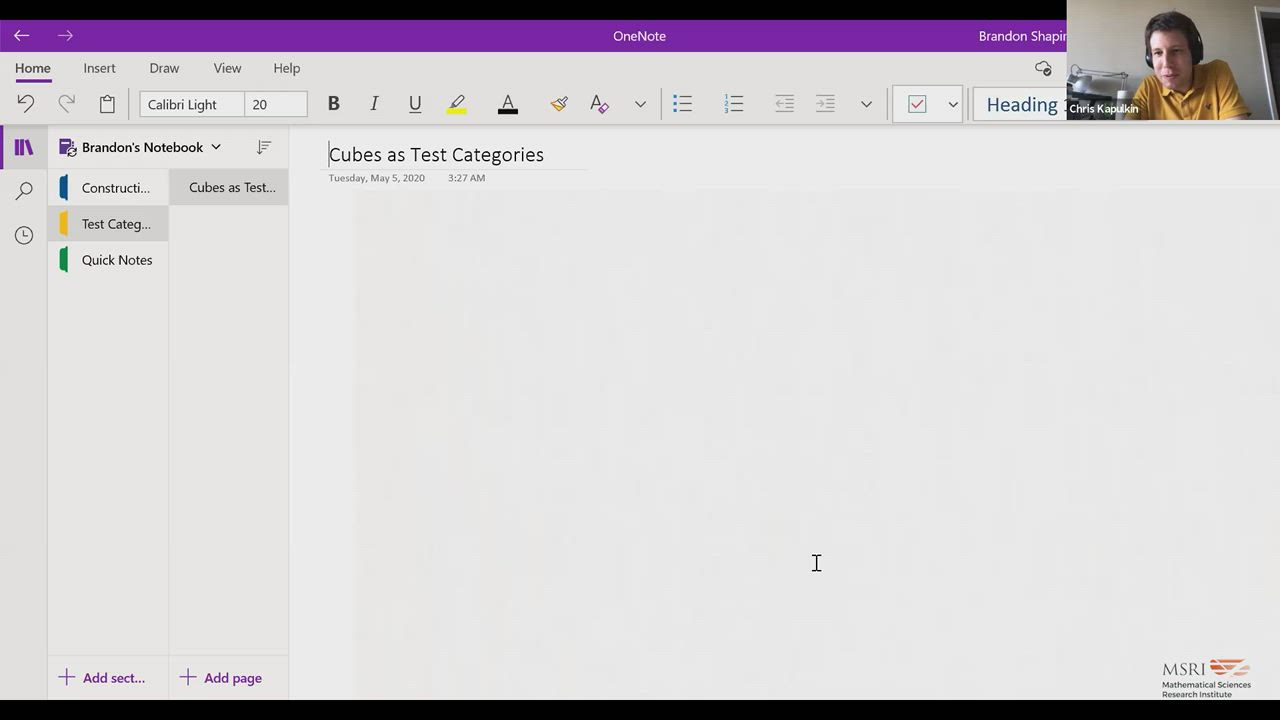Open the Home tab

pos(33,68)
